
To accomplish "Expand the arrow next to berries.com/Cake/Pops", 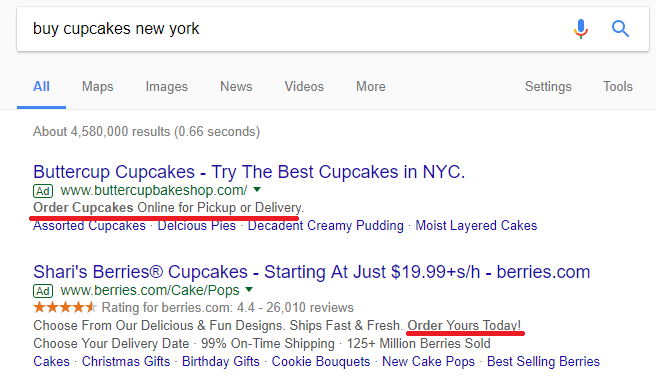I will point(249,290).
